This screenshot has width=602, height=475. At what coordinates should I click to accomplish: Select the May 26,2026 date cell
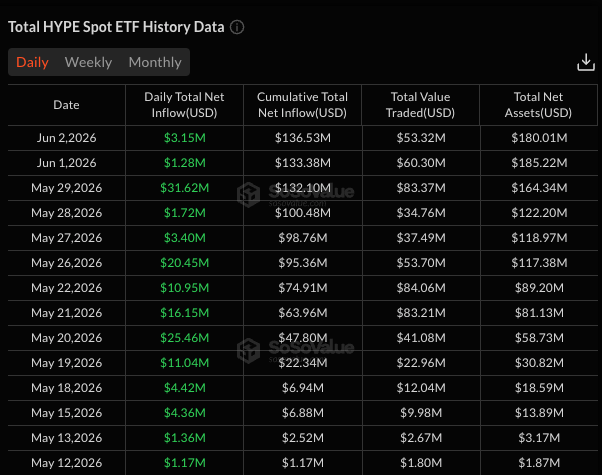coord(66,263)
